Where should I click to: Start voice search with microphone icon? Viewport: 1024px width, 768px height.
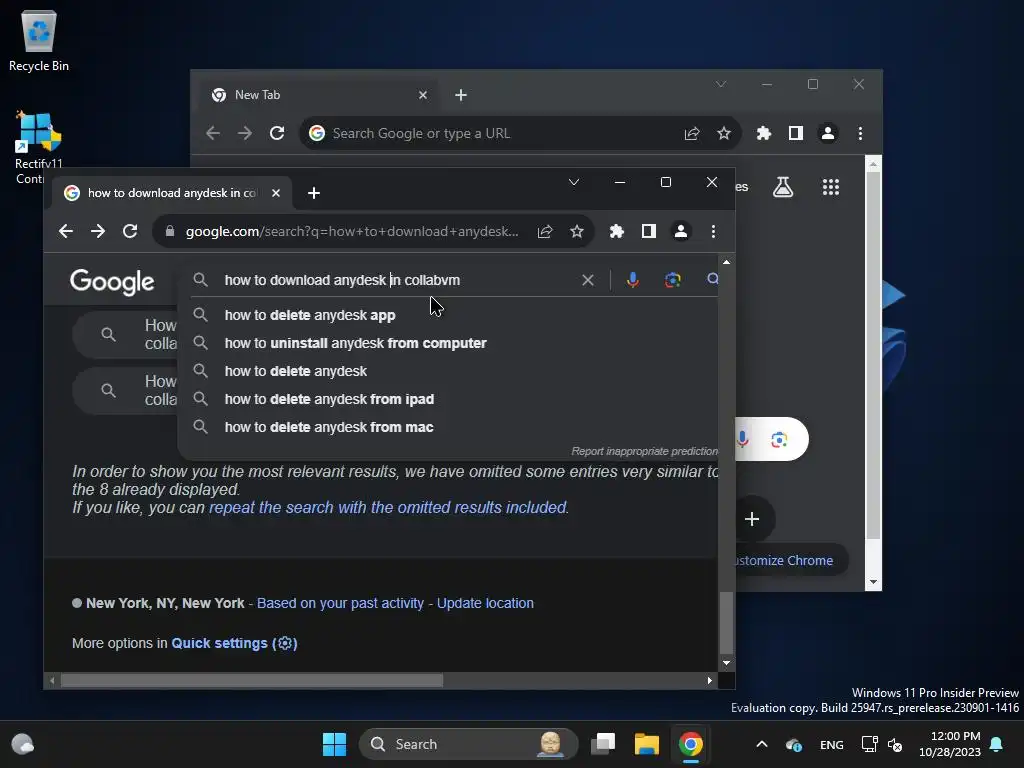632,280
